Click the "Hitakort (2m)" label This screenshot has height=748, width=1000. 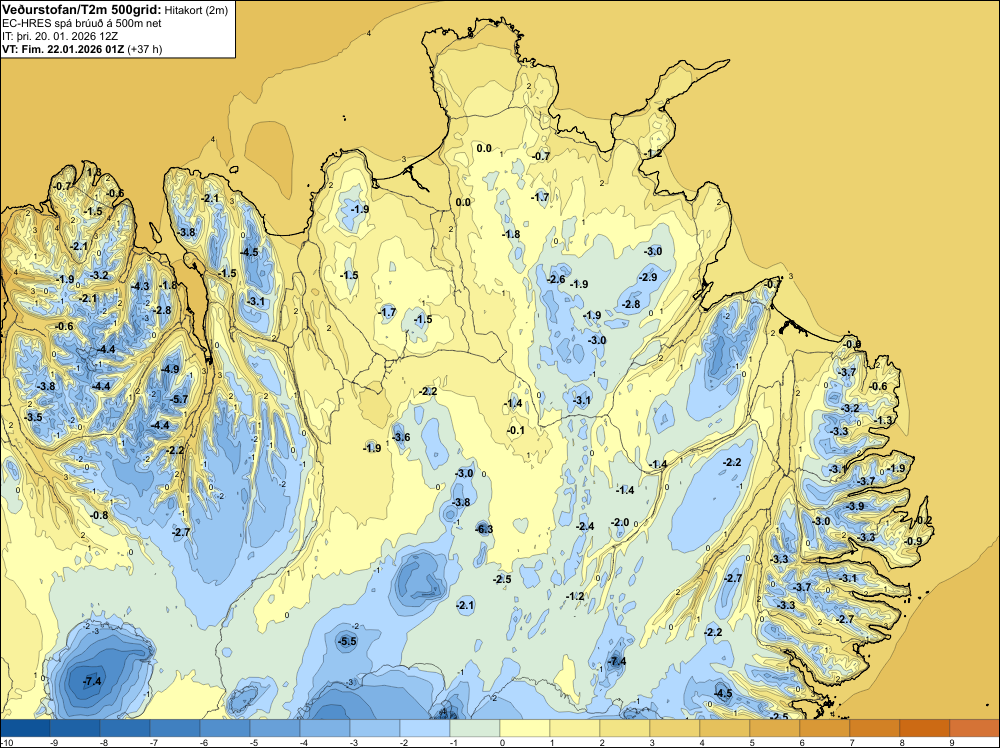click(x=196, y=10)
